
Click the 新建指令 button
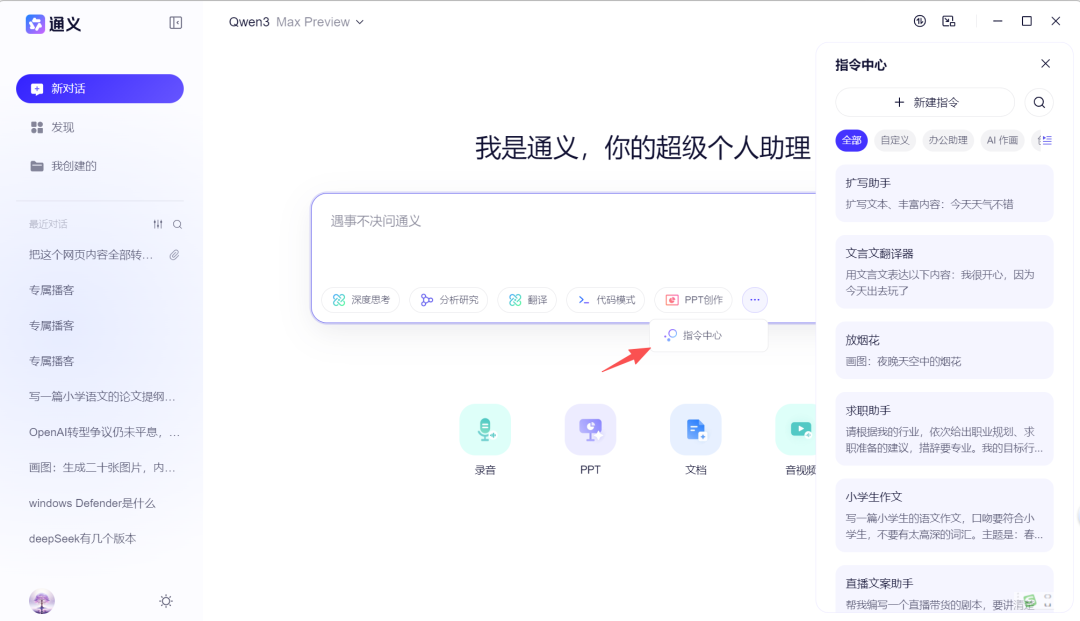tap(924, 102)
